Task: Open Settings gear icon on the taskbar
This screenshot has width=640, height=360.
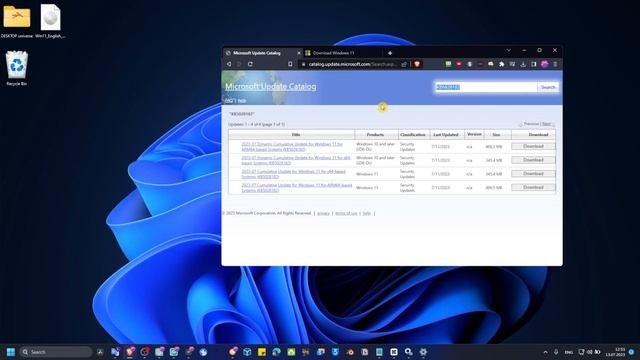Action: (423, 352)
